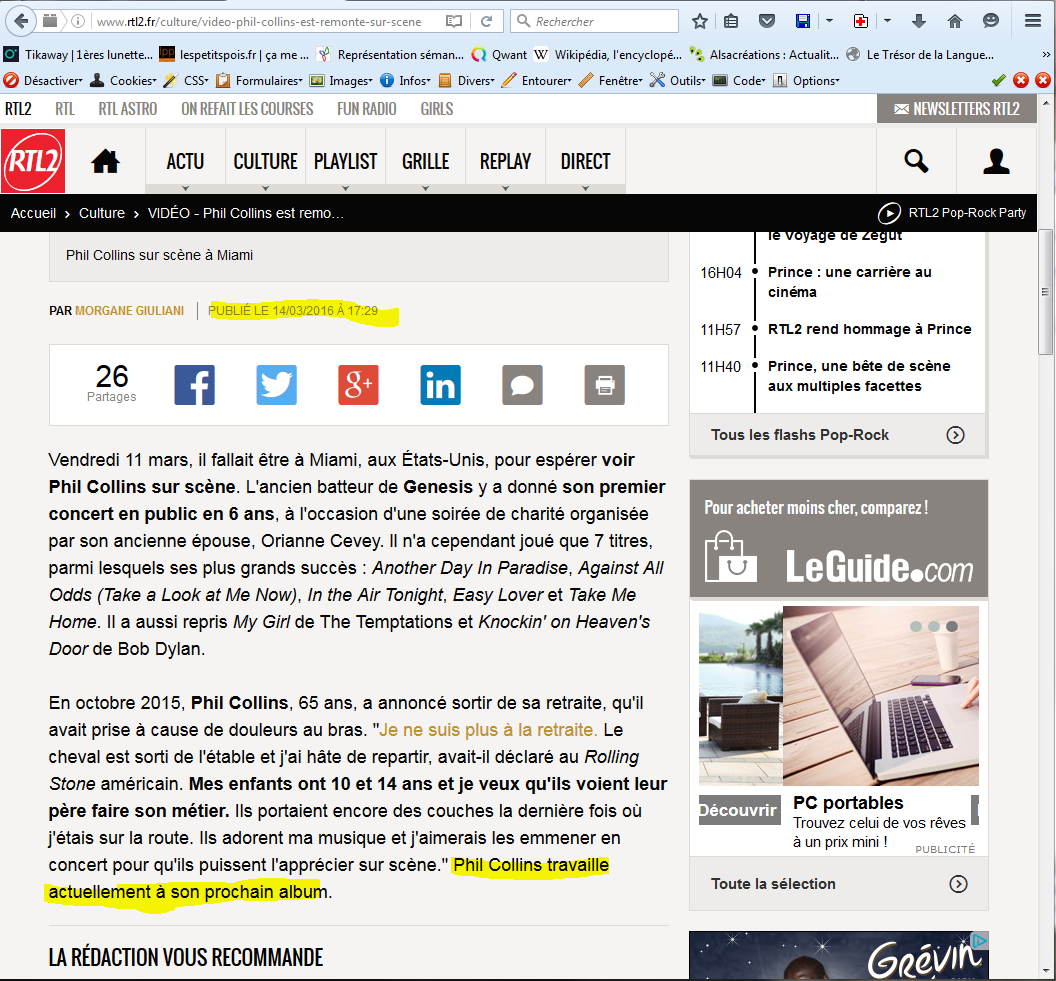This screenshot has width=1056, height=981.
Task: Share the article on Twitter
Action: 277,385
